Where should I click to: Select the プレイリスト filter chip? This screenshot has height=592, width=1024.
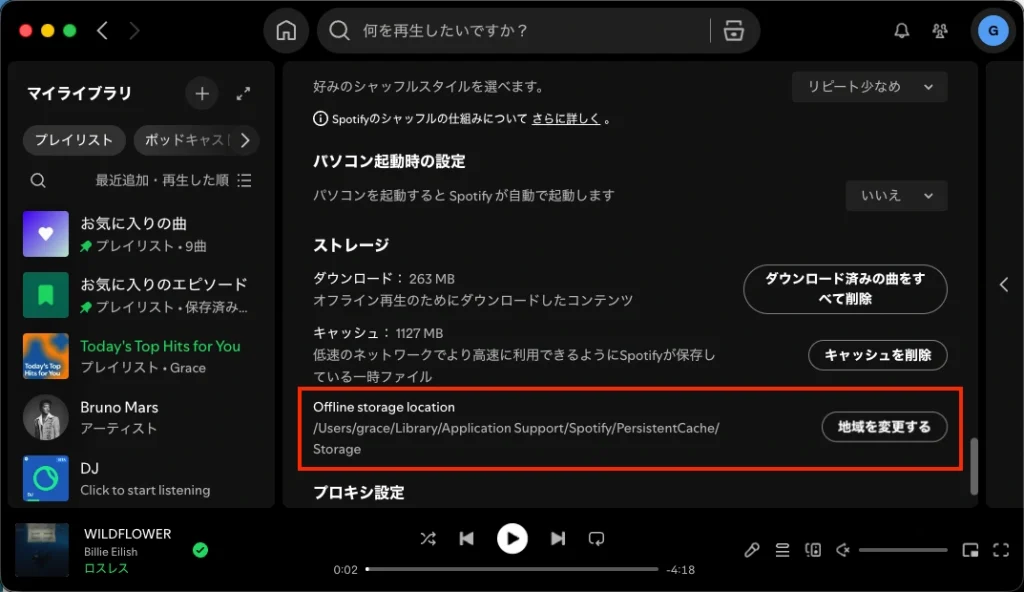click(74, 140)
